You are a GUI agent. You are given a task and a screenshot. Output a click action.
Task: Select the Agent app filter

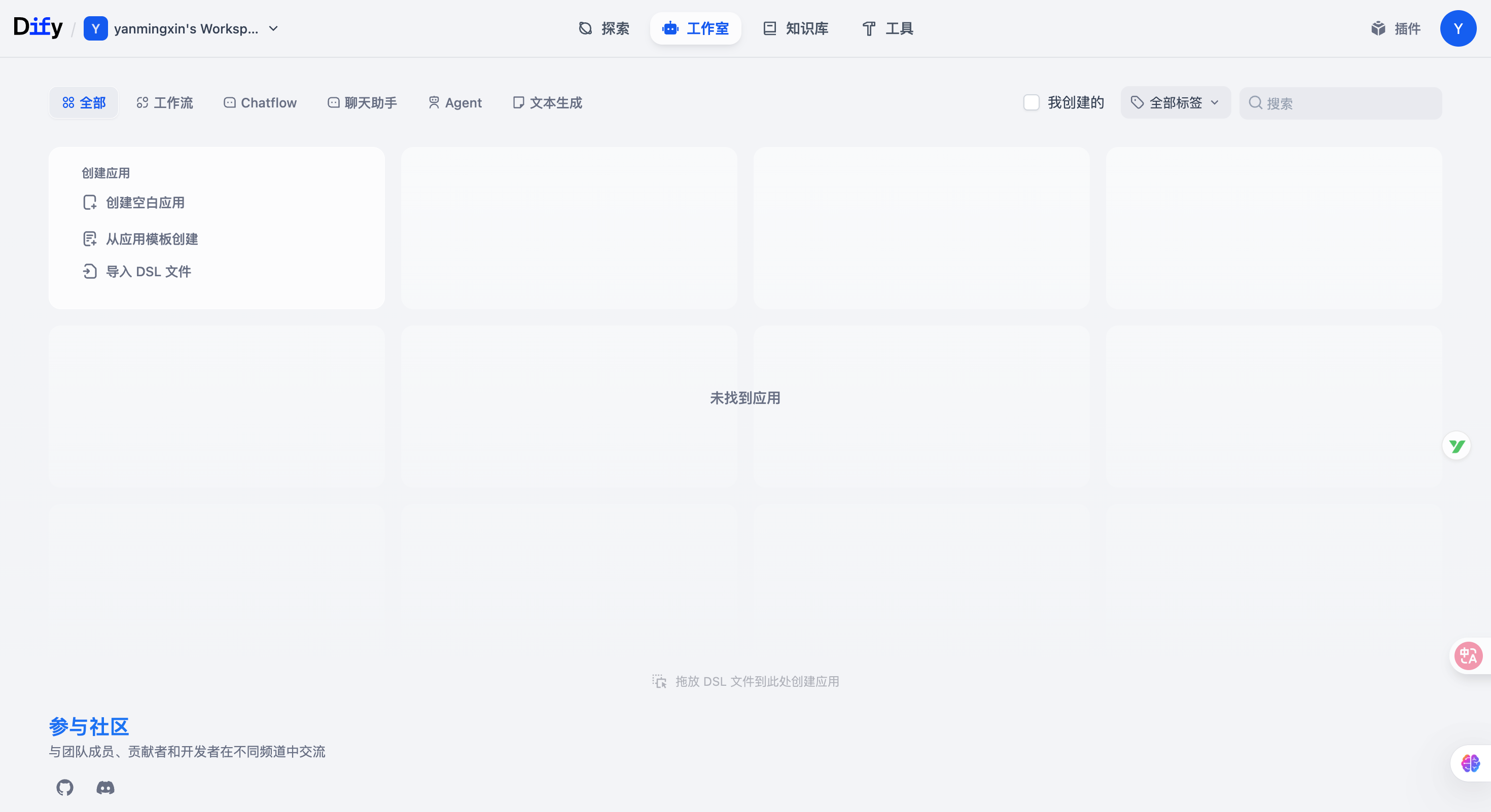(x=455, y=102)
